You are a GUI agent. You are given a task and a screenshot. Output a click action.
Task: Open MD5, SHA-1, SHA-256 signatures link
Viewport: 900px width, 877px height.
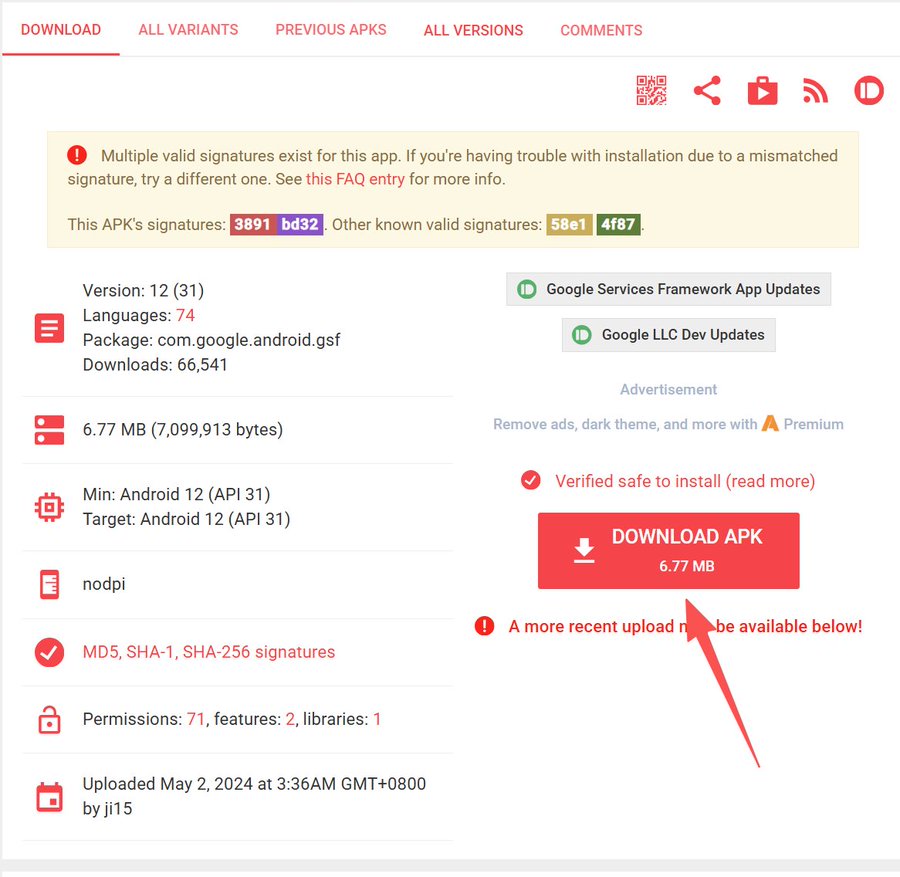point(209,653)
